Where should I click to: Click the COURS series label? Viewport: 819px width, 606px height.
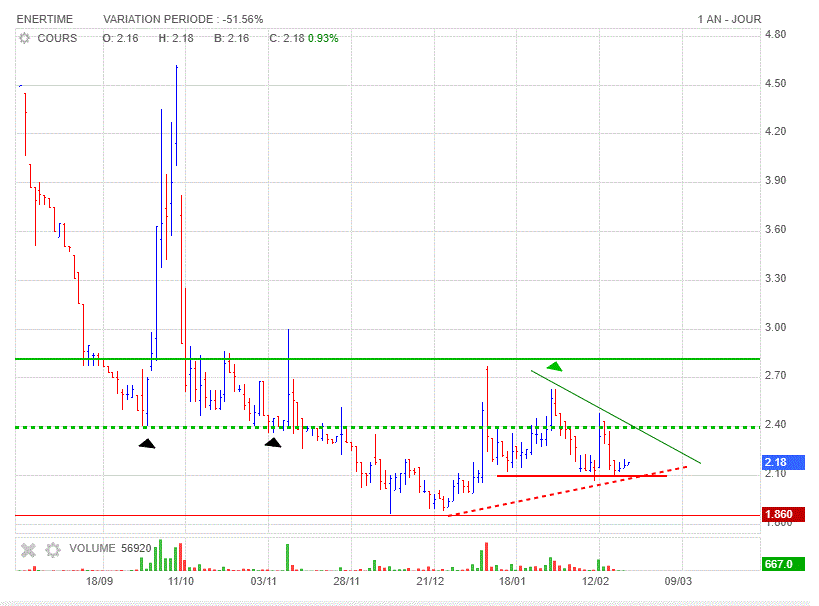(57, 38)
